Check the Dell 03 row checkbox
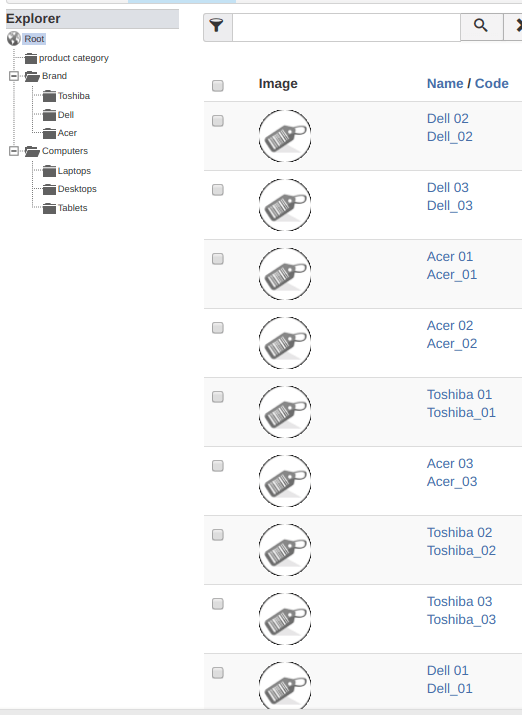Screen dimensions: 522x715 pos(218,190)
